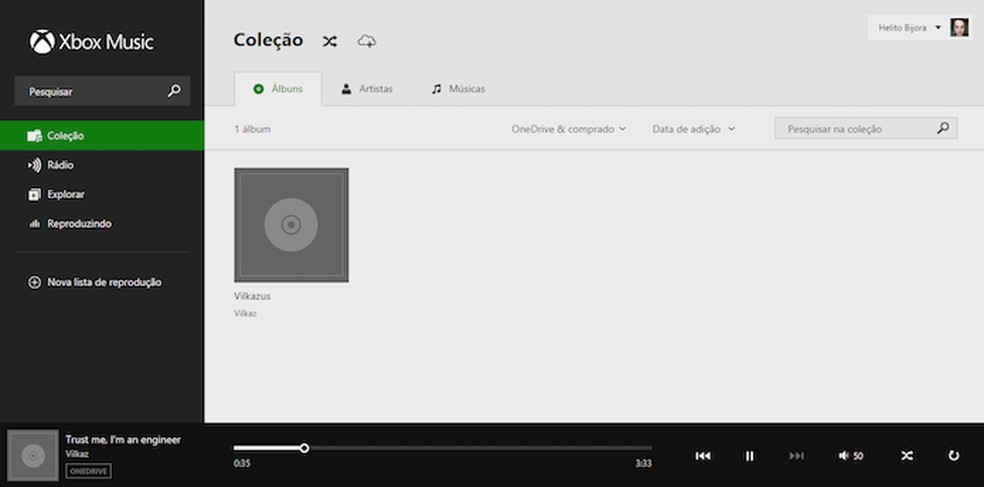The height and width of the screenshot is (487, 984).
Task: Switch to the Músicas tab
Action: 459,88
